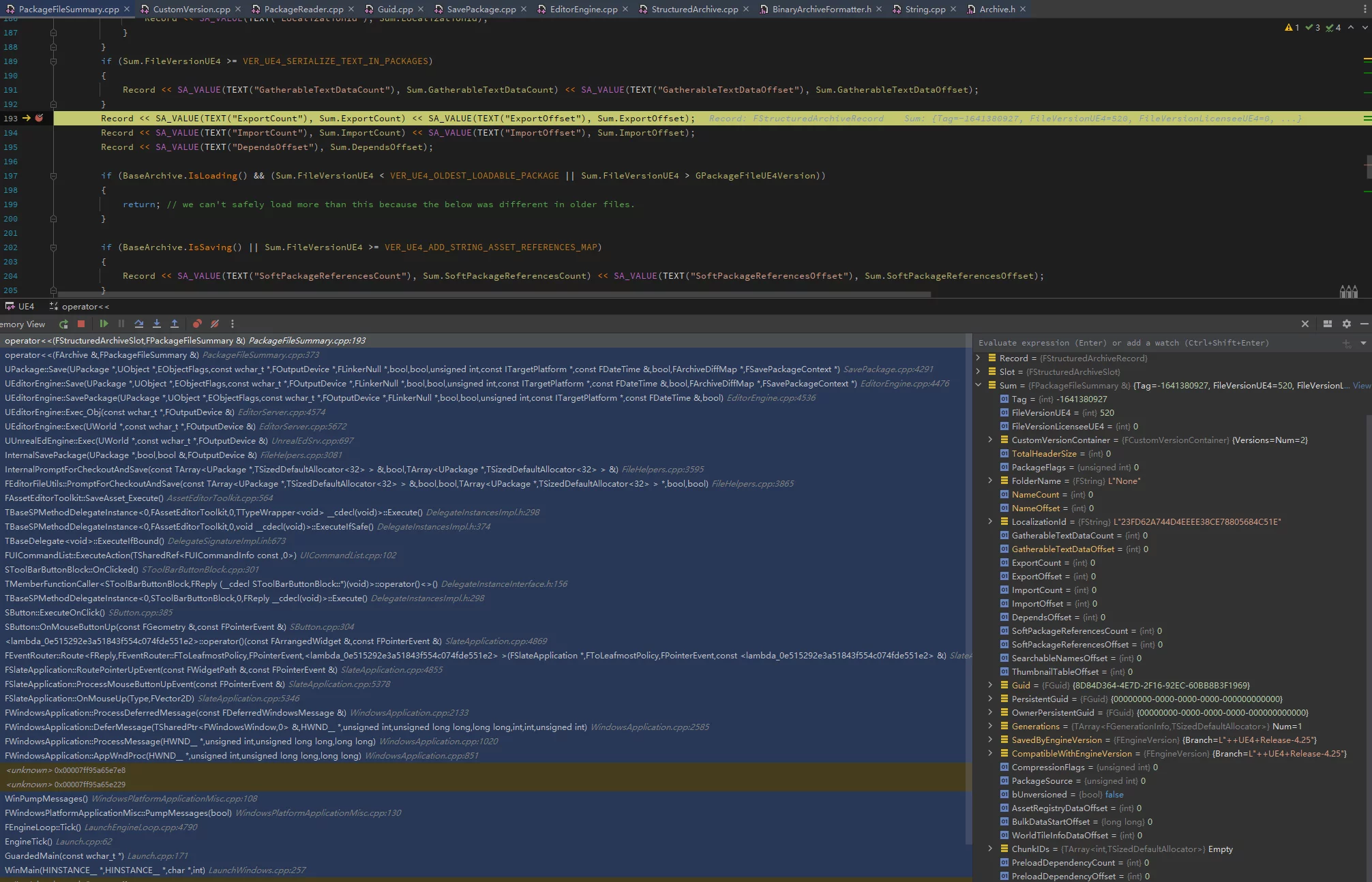Collapse the code fold at line 197
Screen dimensions: 1372x882
point(53,176)
